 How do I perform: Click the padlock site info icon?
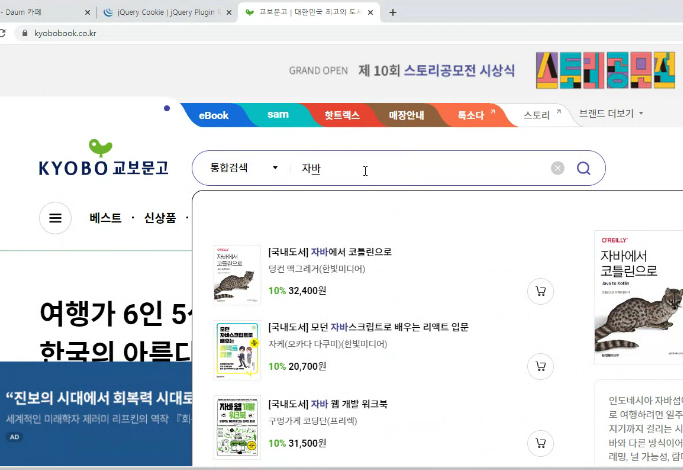(25, 33)
